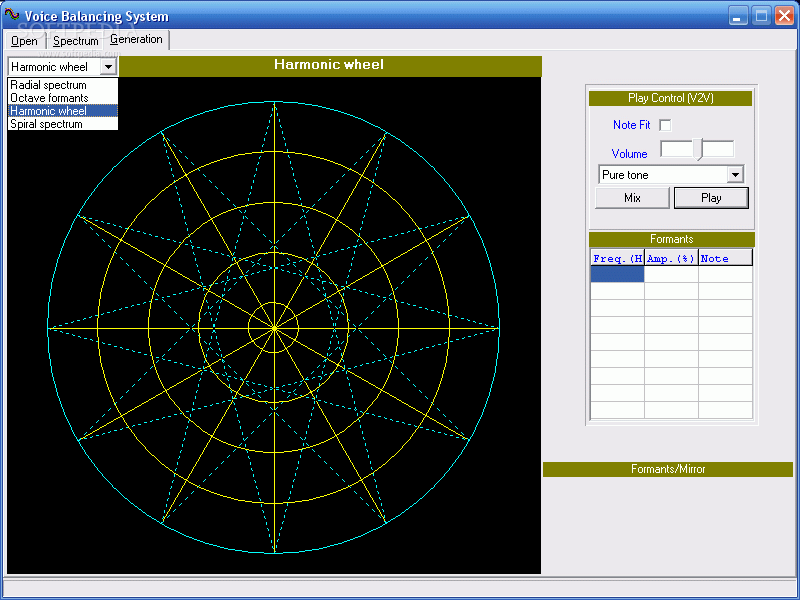Enable the Note Fit checkbox

(665, 125)
